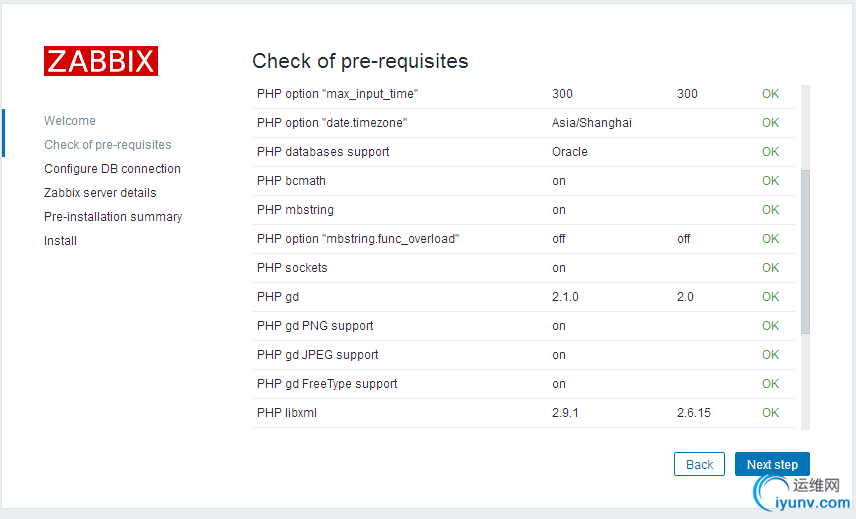
Task: Click the pre-requisites list scrollbar thumb
Action: pyautogui.click(x=805, y=252)
